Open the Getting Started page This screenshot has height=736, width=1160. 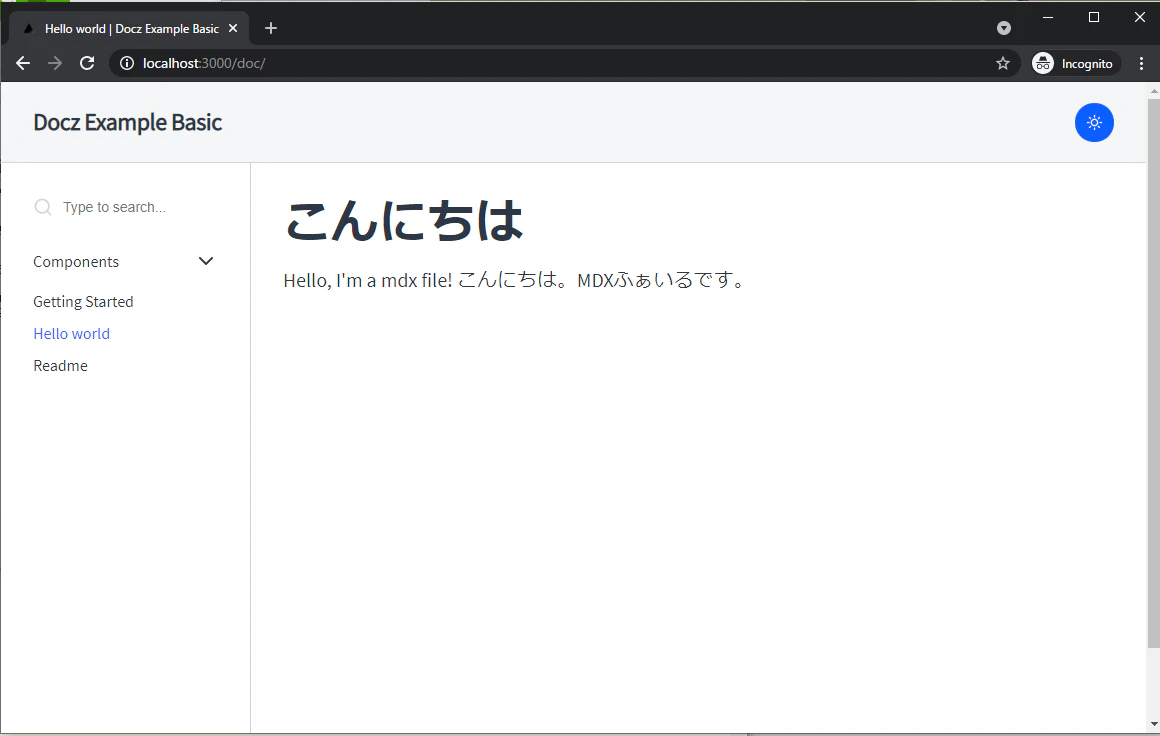pos(84,302)
